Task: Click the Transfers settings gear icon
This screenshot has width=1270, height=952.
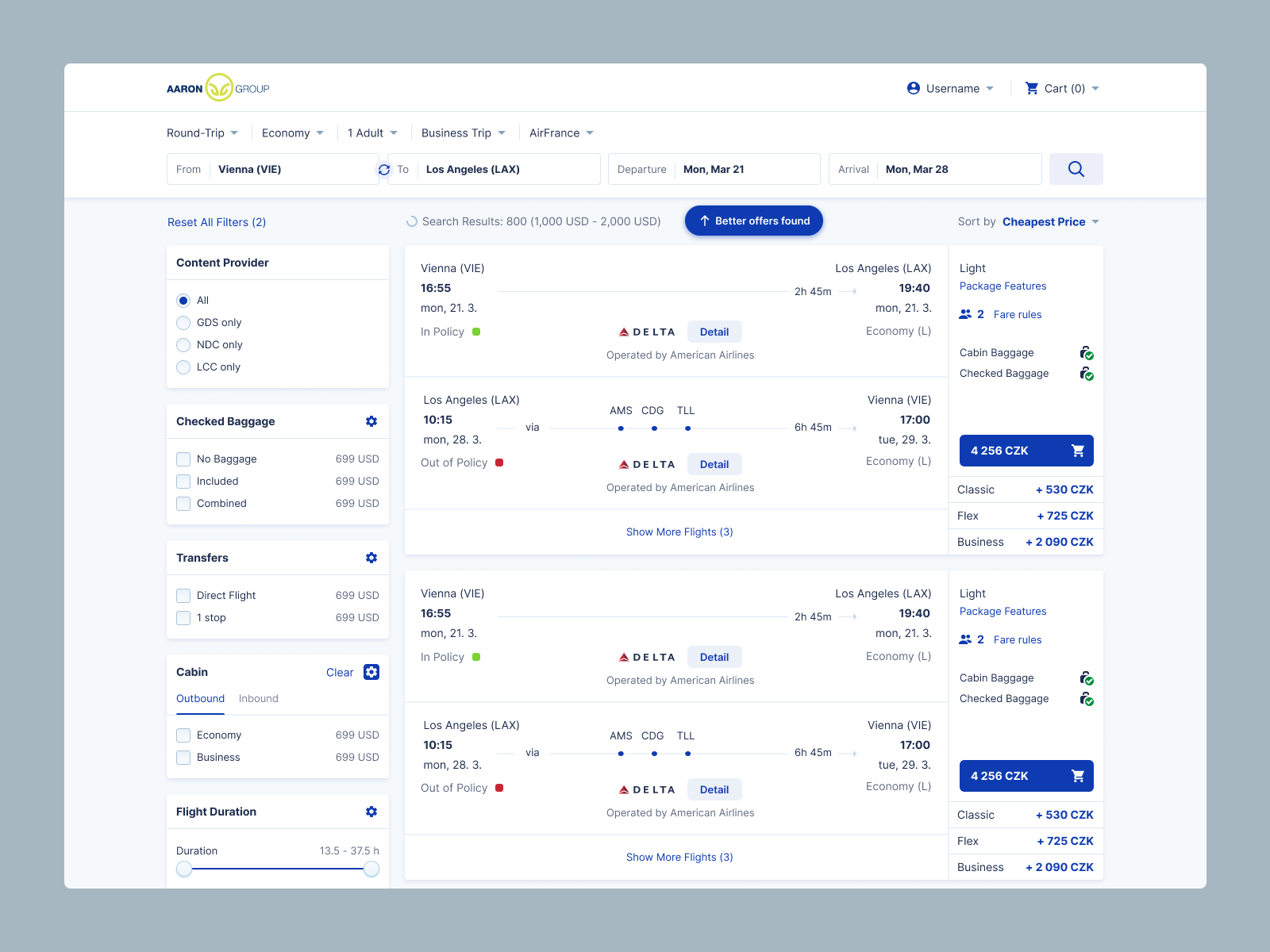Action: (x=371, y=558)
